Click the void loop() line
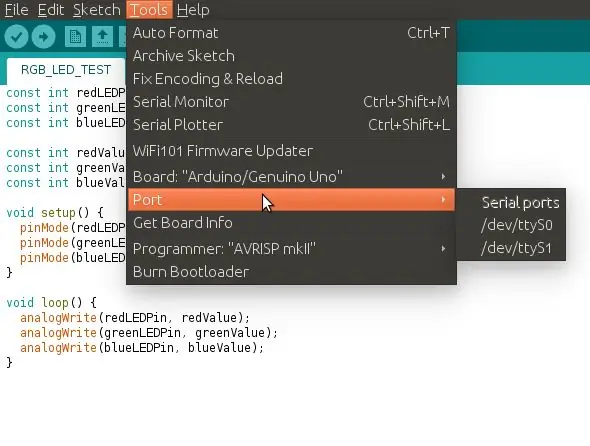The image size is (590, 446). [x=52, y=303]
